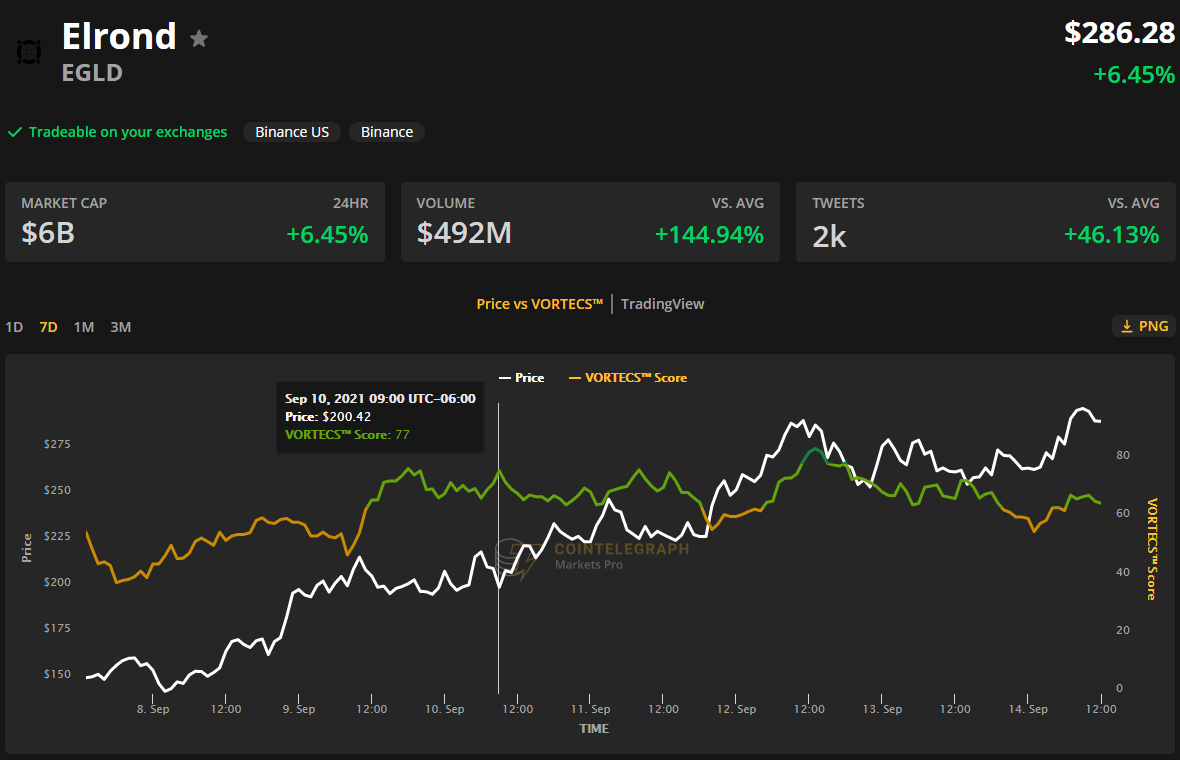Open the Binance US exchange link

(x=292, y=132)
